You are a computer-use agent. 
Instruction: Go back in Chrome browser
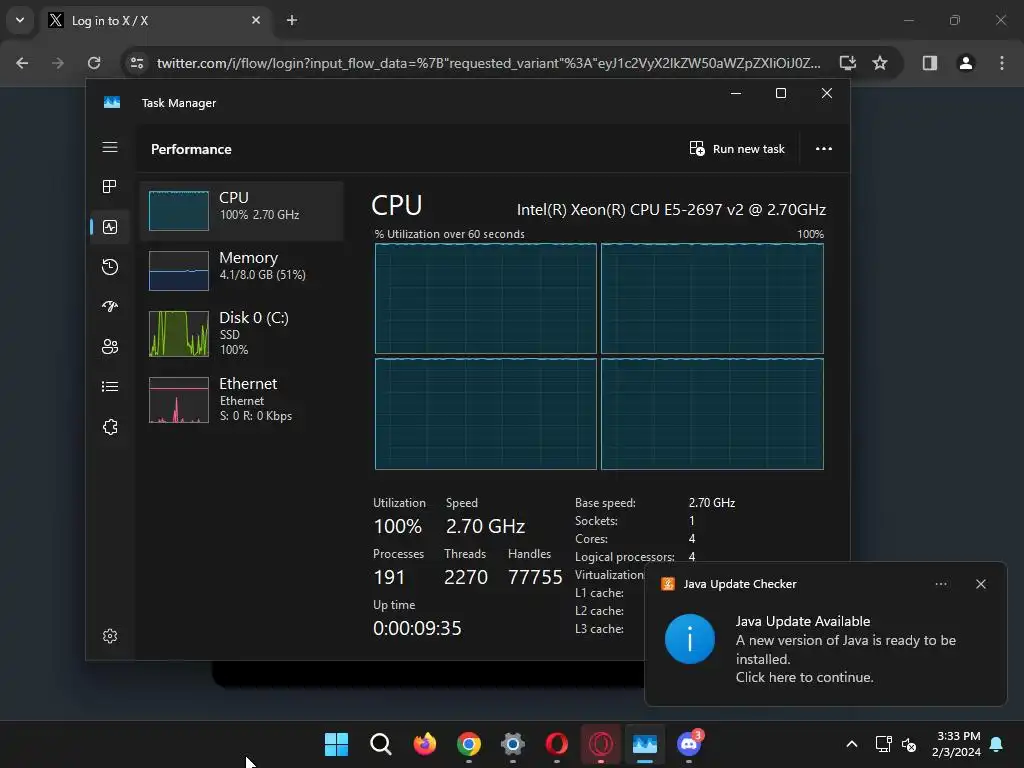[x=22, y=63]
